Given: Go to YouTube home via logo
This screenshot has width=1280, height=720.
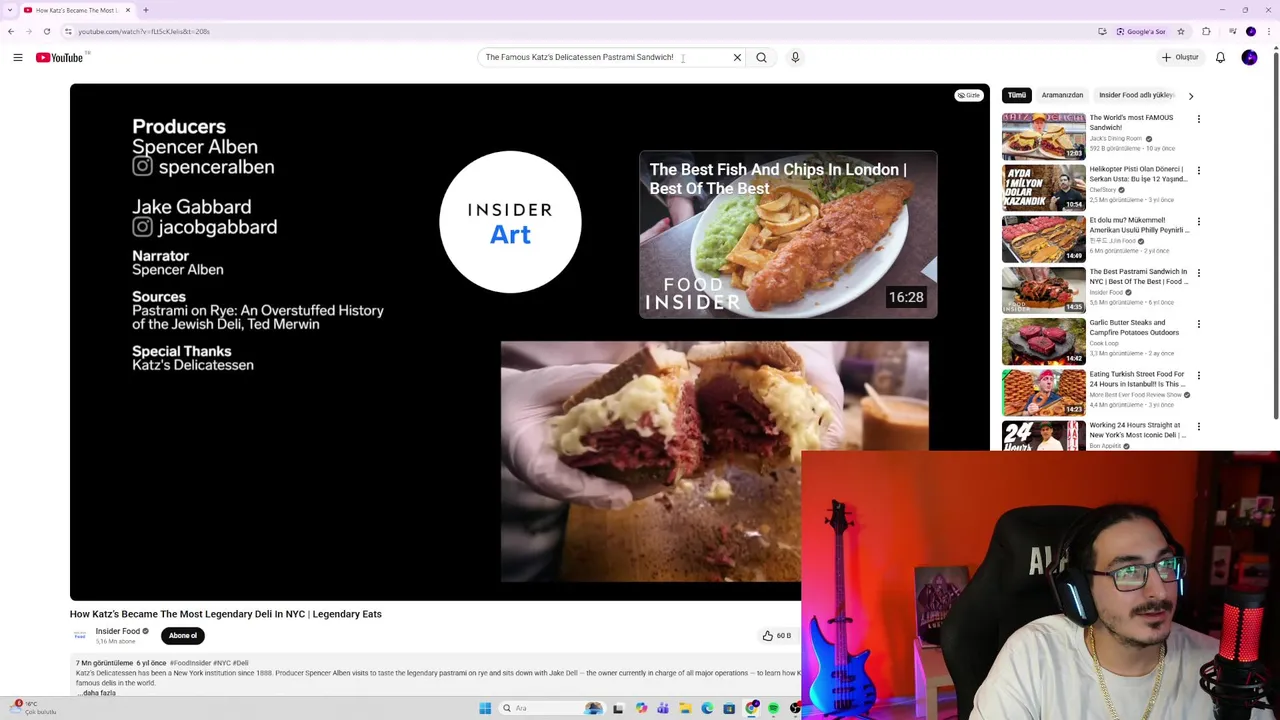Looking at the screenshot, I should (60, 58).
